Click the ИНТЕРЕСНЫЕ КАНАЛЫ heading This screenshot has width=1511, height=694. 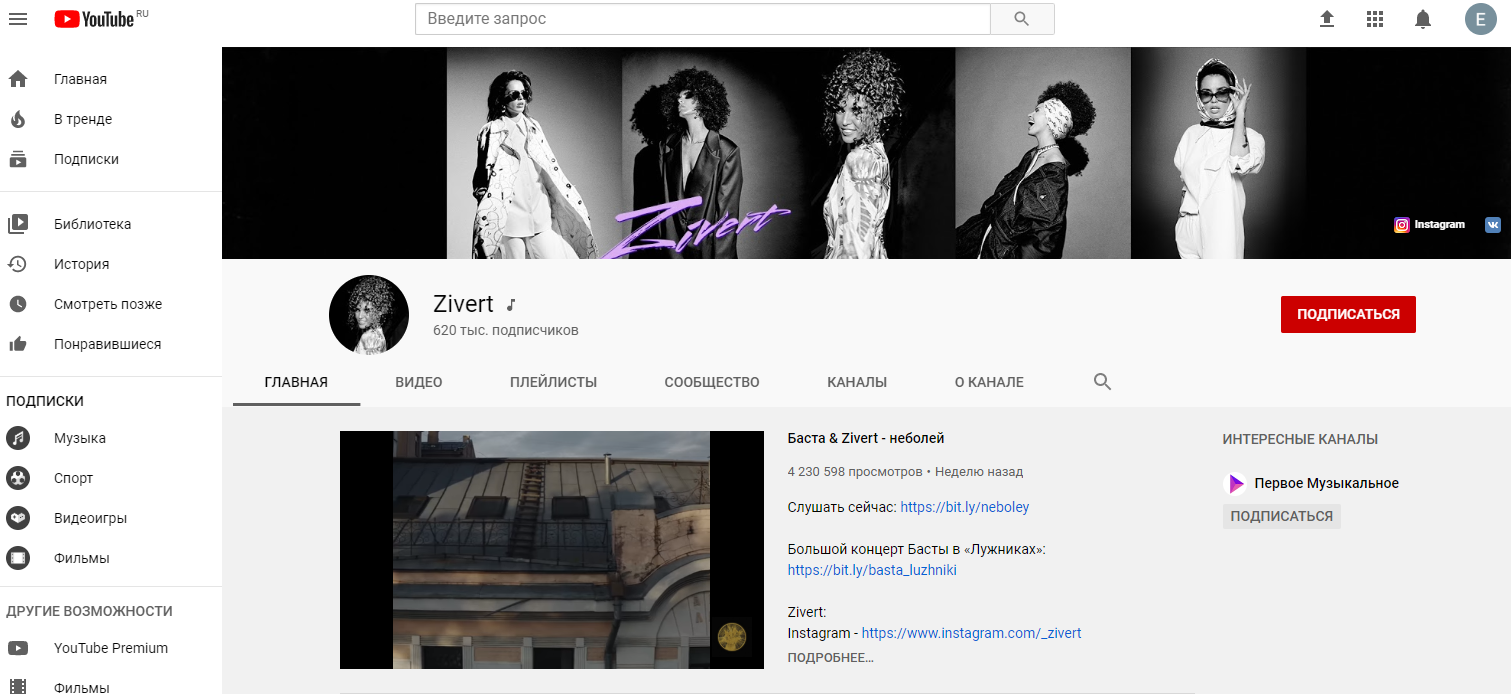click(x=1300, y=439)
